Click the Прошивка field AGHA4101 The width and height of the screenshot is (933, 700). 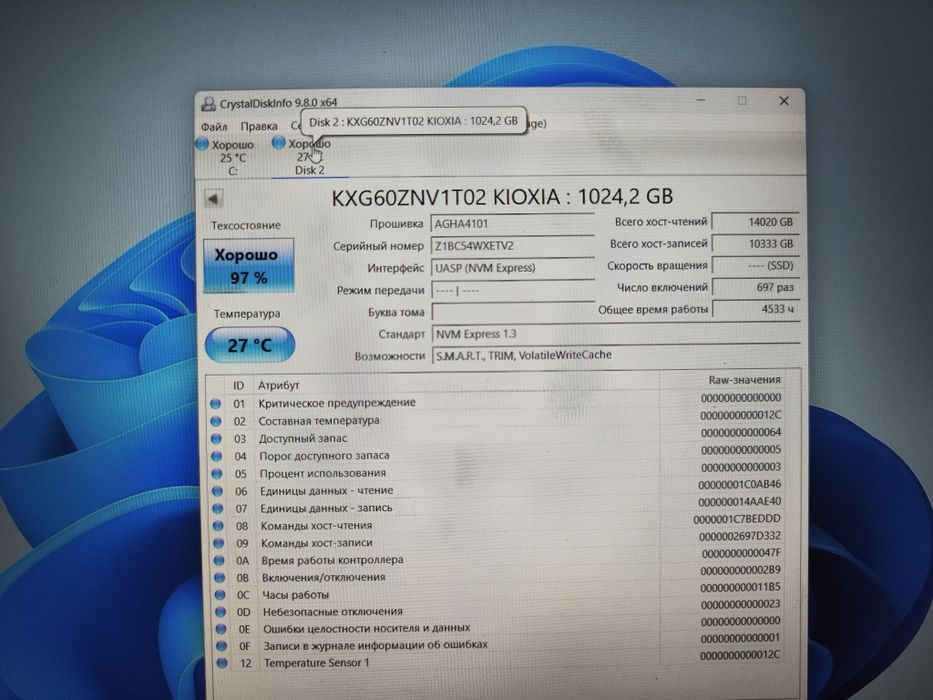tap(512, 224)
